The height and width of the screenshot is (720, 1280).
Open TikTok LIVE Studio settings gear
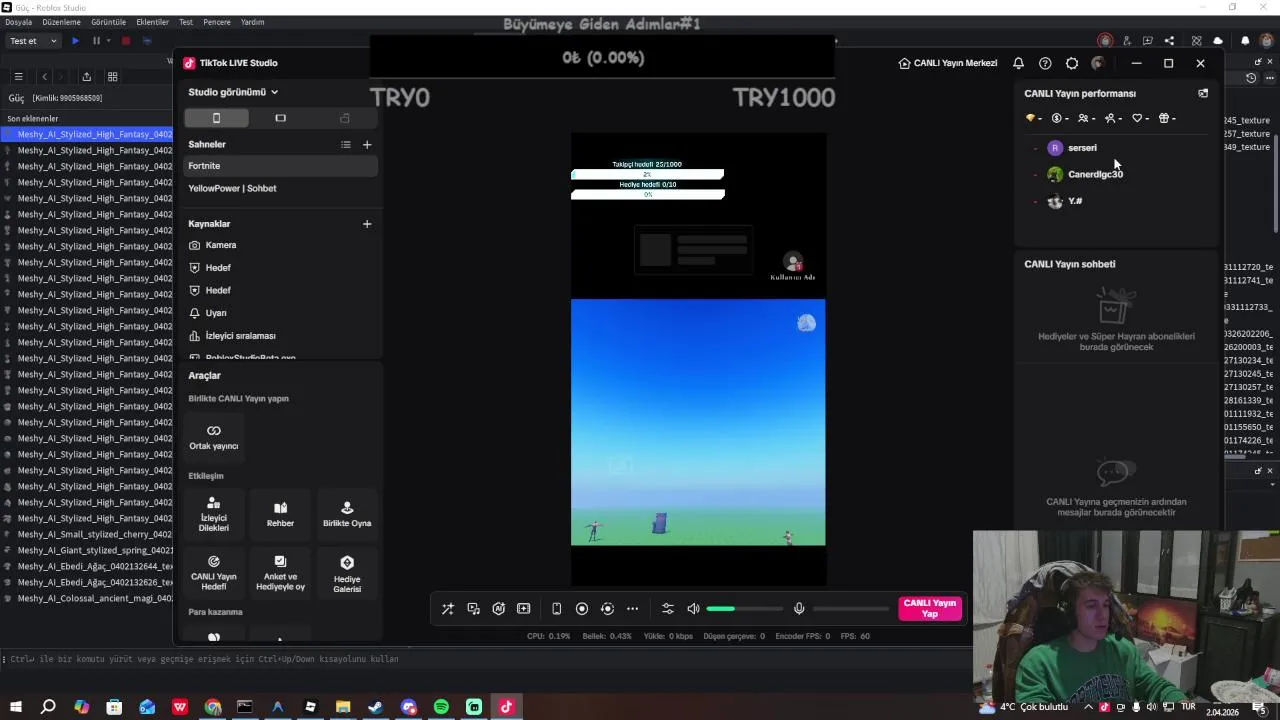coord(1072,63)
